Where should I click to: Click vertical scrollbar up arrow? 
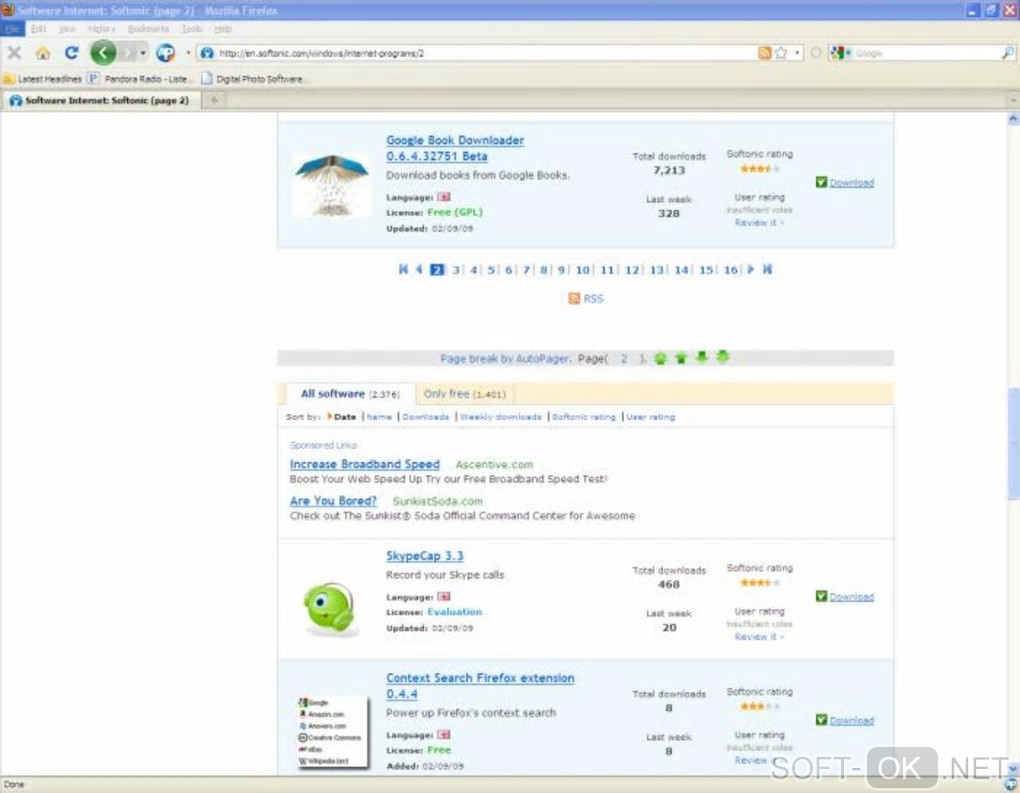pos(1013,119)
